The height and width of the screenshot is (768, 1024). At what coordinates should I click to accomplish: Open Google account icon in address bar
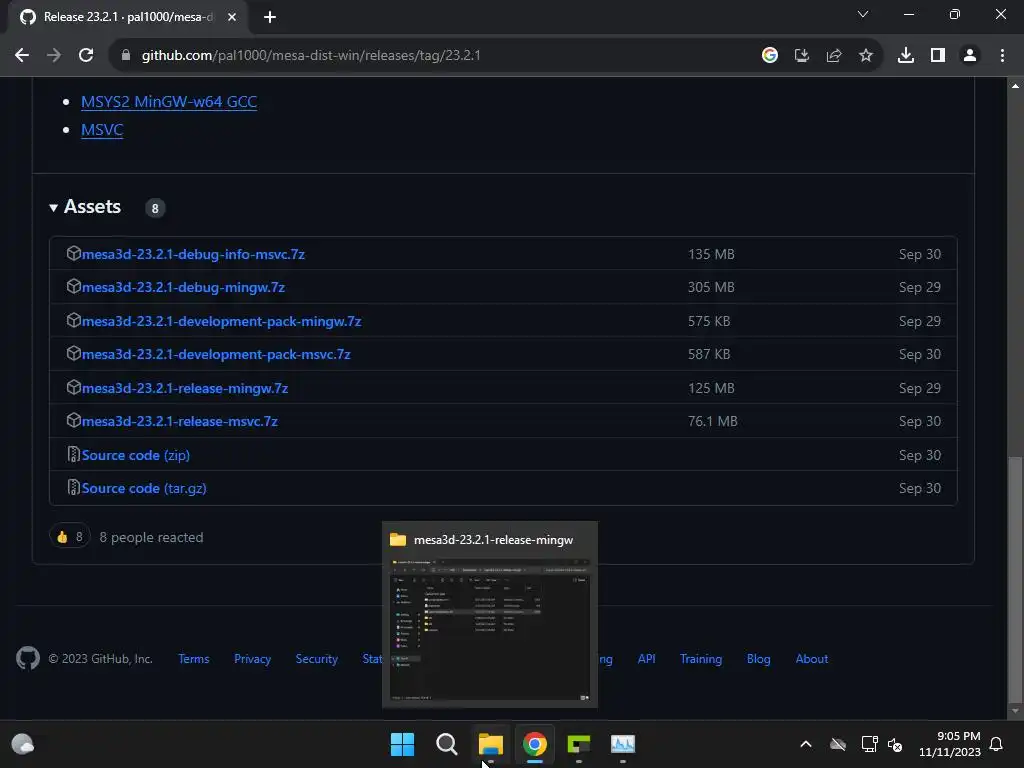pyautogui.click(x=770, y=56)
